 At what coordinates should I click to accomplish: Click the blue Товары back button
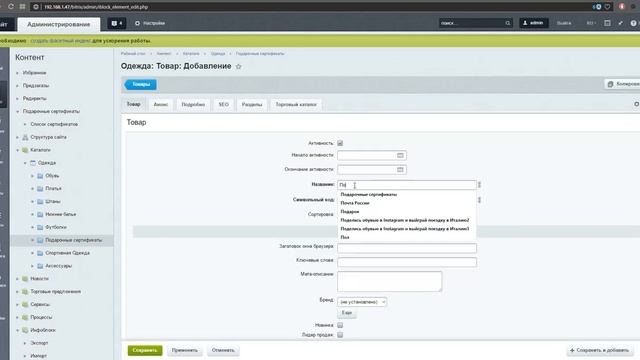pos(140,84)
